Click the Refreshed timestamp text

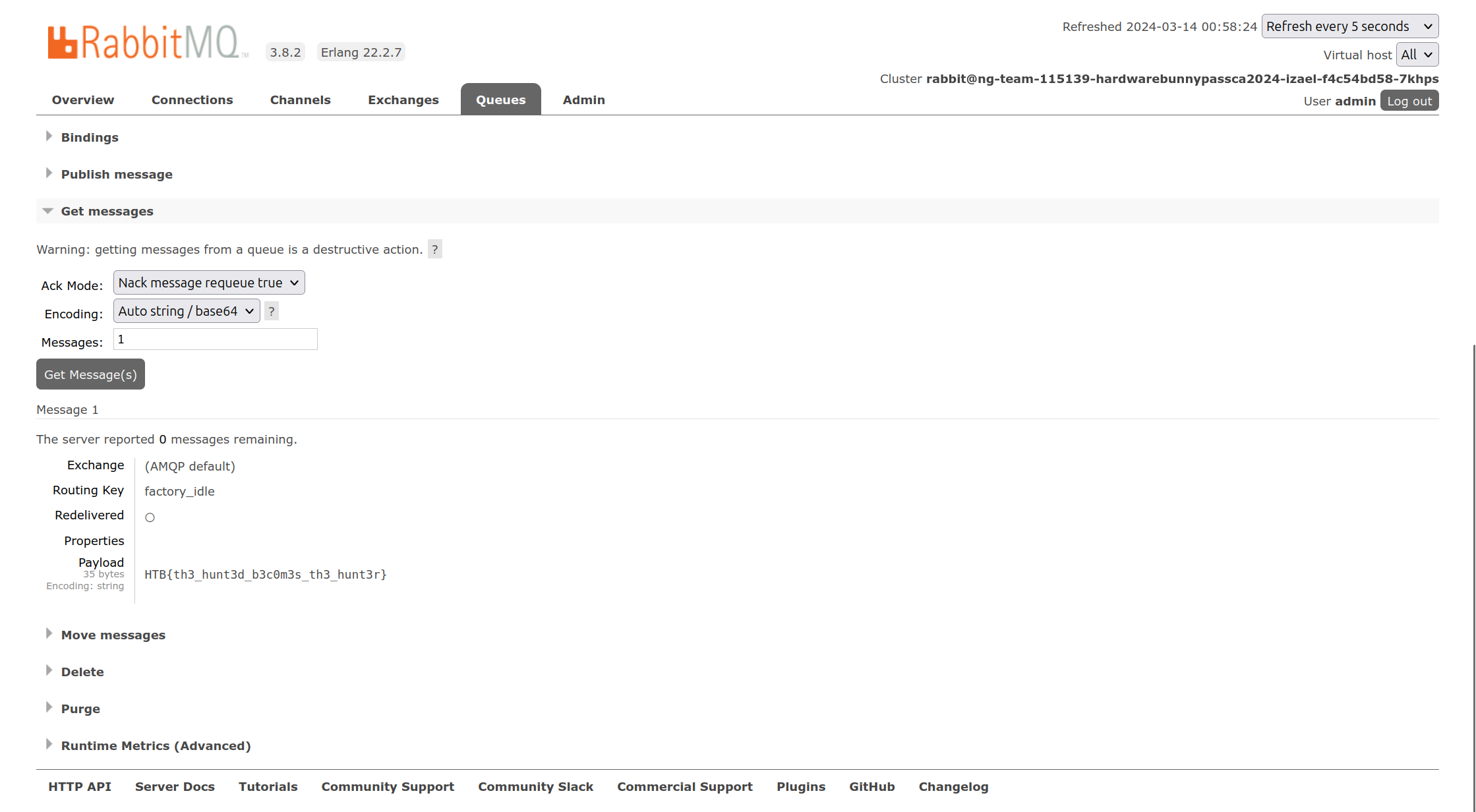tap(1160, 27)
